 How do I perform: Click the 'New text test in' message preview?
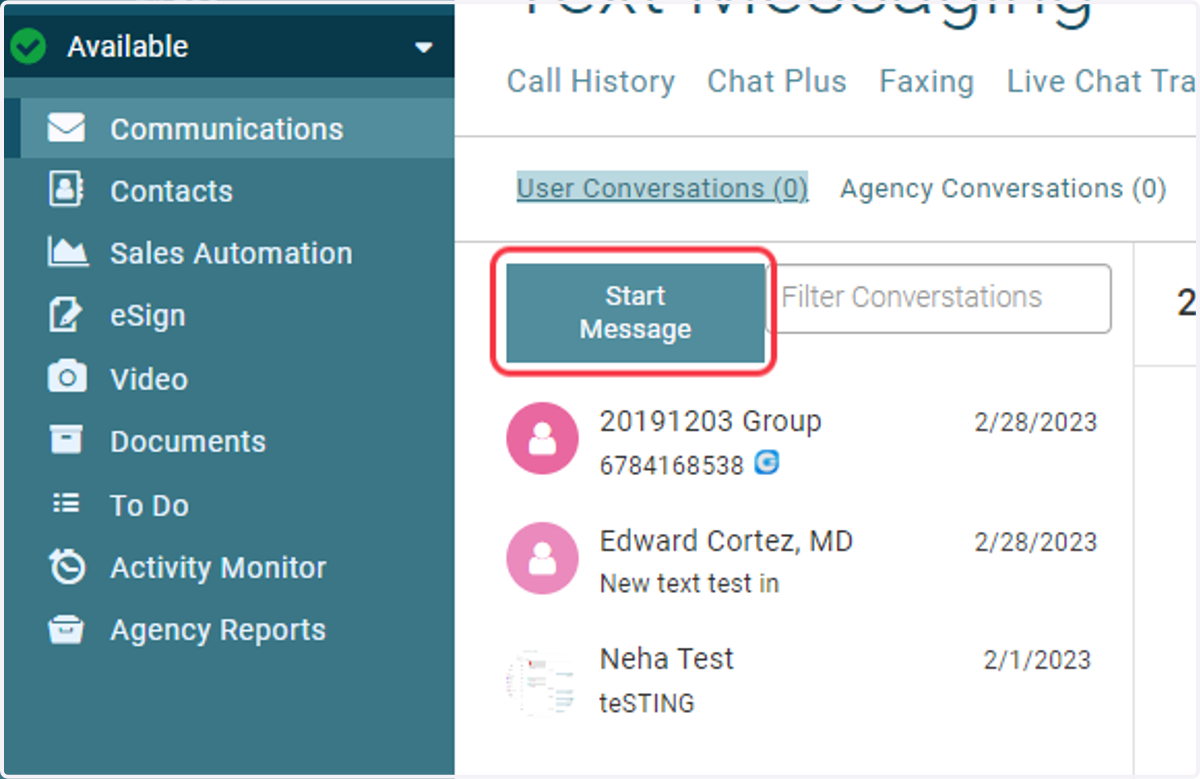(x=689, y=583)
